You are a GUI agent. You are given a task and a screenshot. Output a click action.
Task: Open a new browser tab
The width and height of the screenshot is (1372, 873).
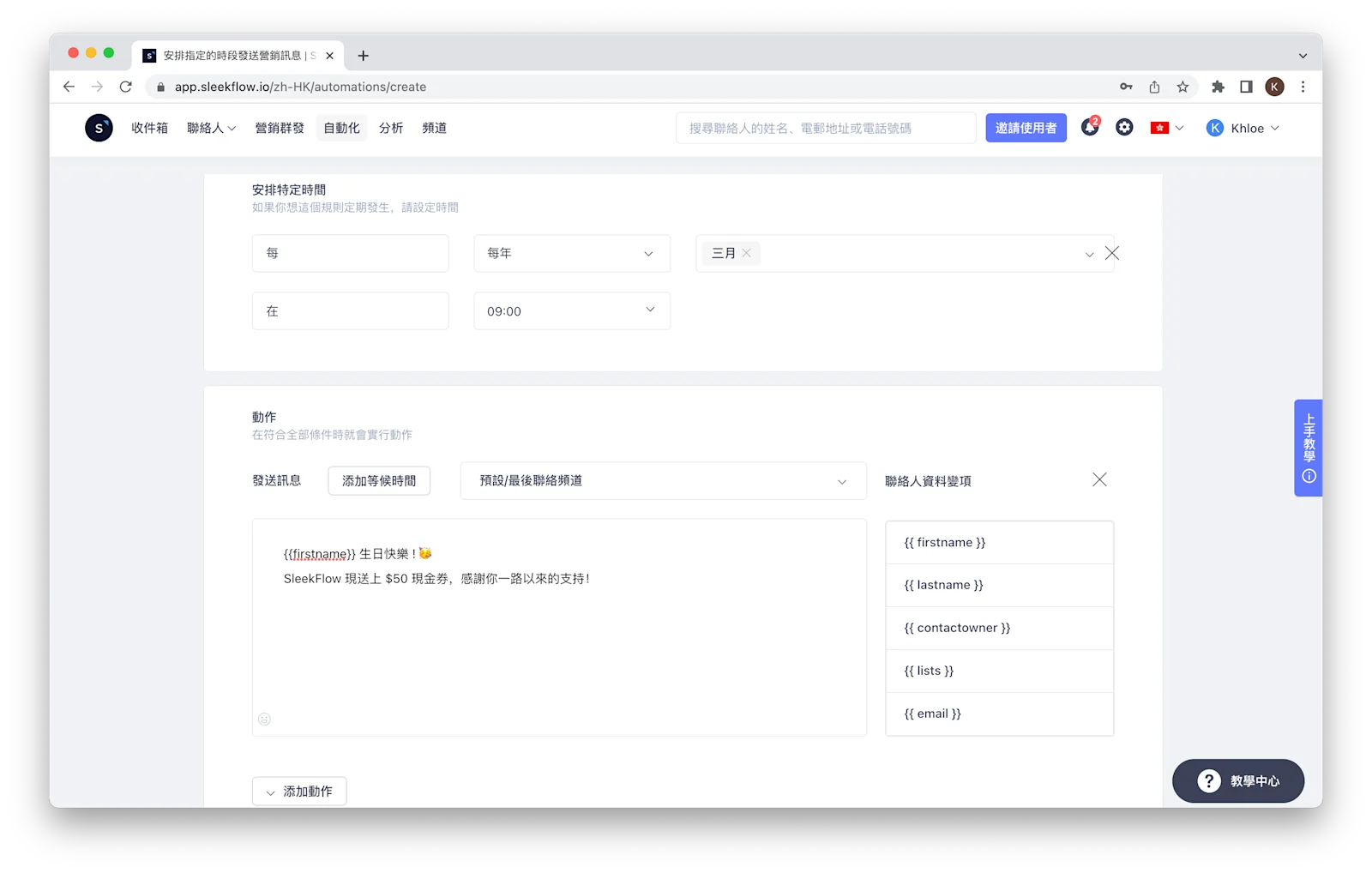[364, 56]
